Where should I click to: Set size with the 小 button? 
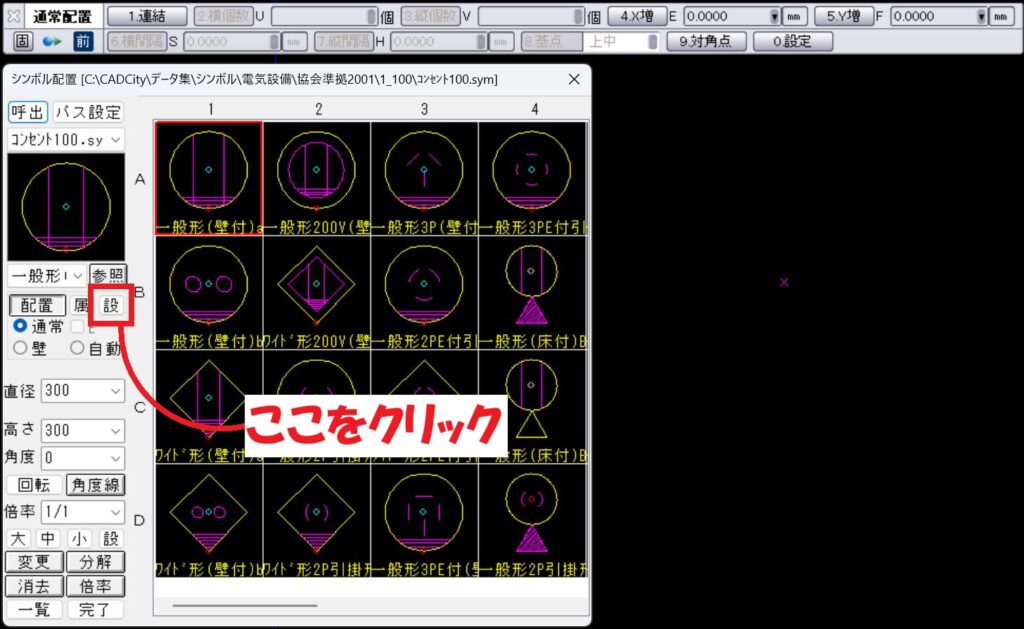coord(80,539)
